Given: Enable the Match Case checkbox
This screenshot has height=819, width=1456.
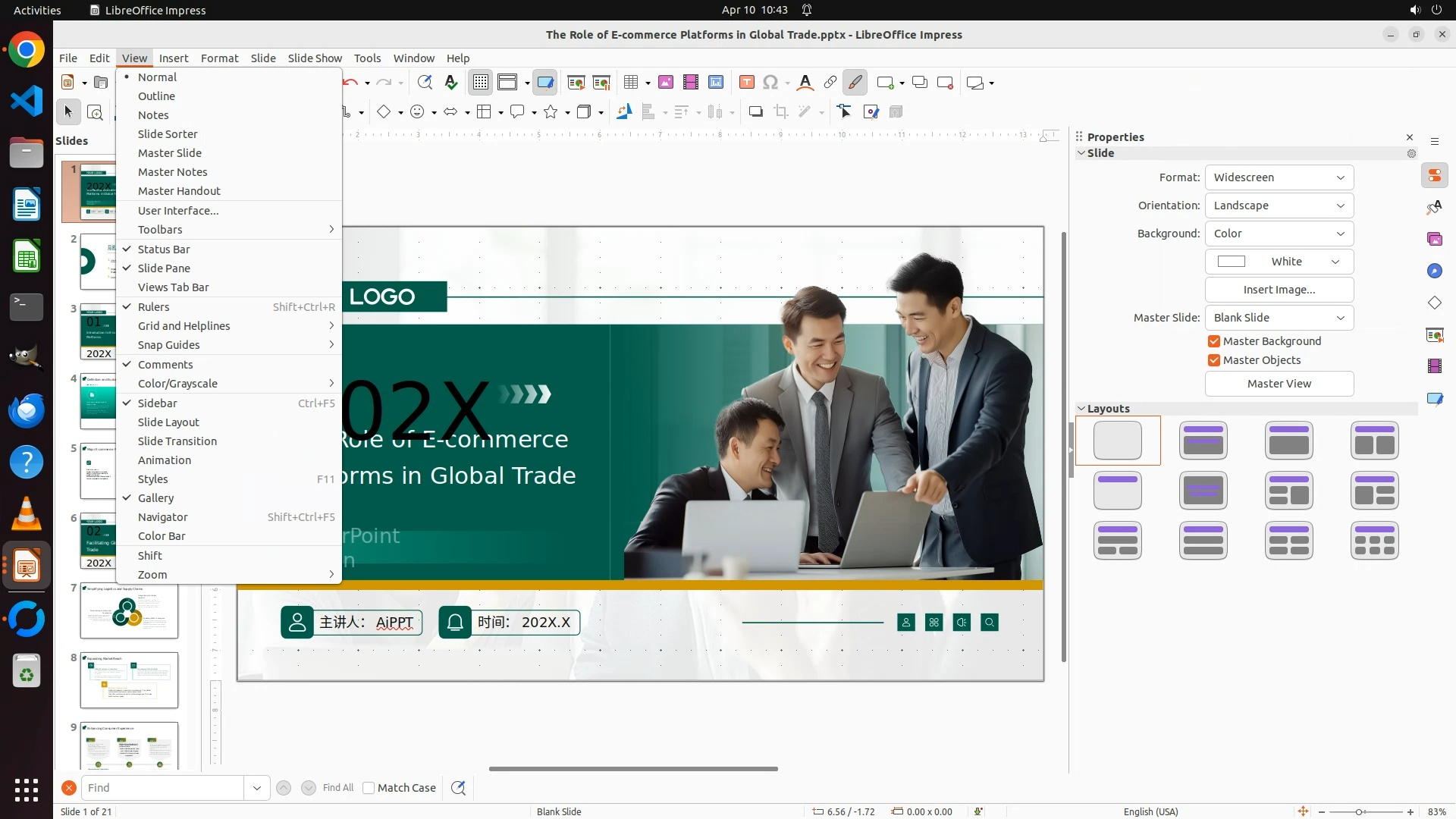Looking at the screenshot, I should pyautogui.click(x=369, y=788).
